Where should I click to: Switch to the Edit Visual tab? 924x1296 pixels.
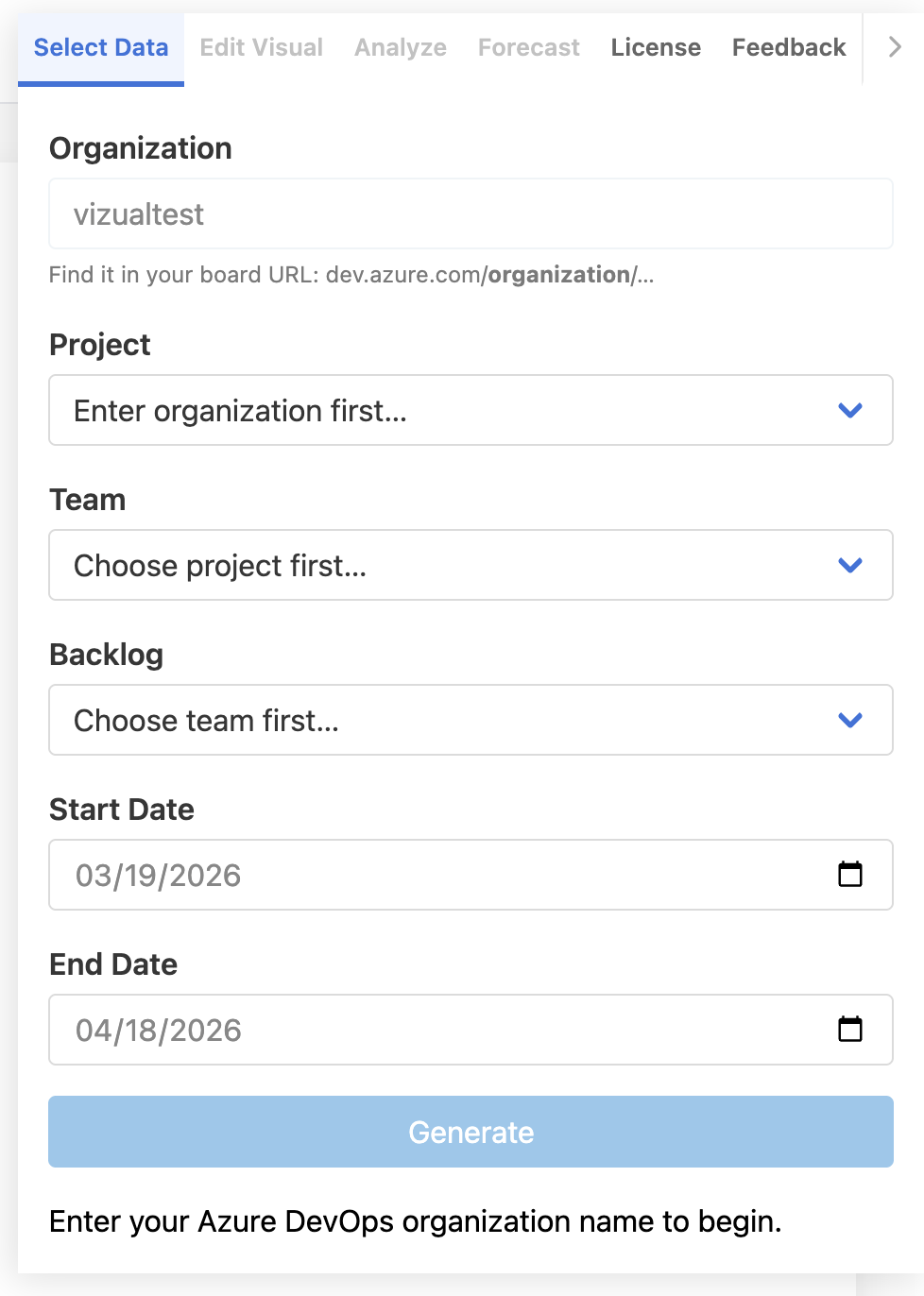tap(261, 46)
